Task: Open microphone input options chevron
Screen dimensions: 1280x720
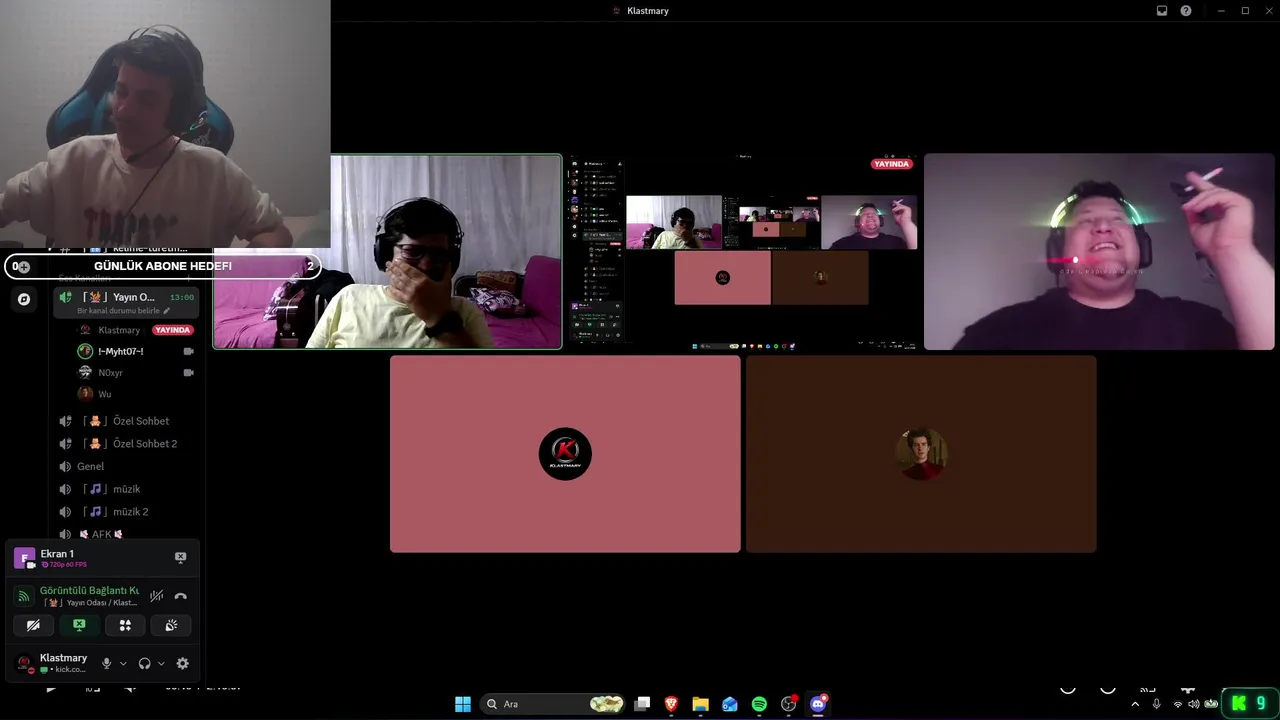Action: point(123,663)
